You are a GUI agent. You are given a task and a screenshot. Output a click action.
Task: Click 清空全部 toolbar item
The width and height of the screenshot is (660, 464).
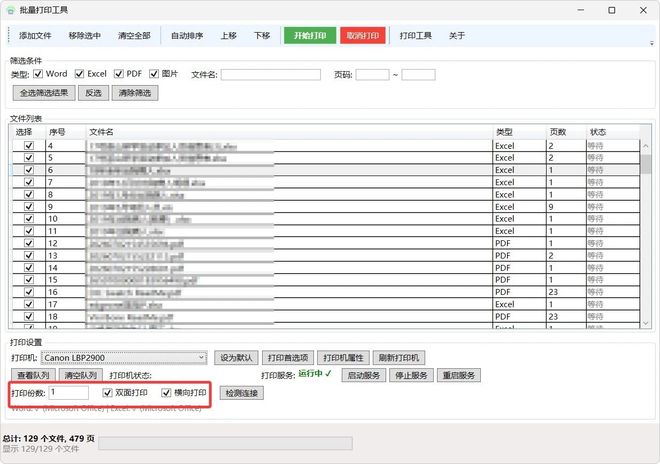point(134,36)
